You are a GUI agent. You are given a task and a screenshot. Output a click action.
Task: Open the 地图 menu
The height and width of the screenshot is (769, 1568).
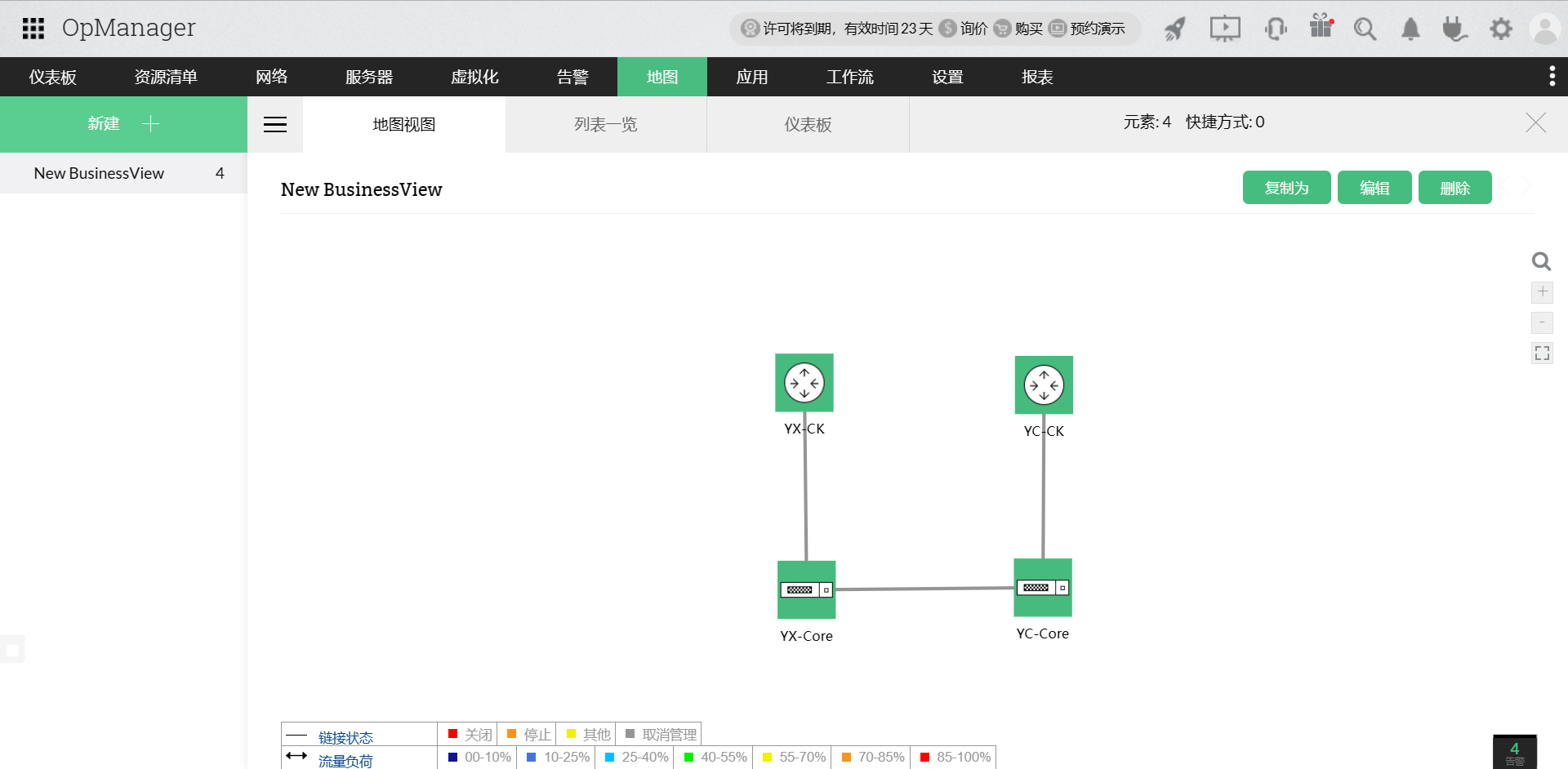[662, 77]
